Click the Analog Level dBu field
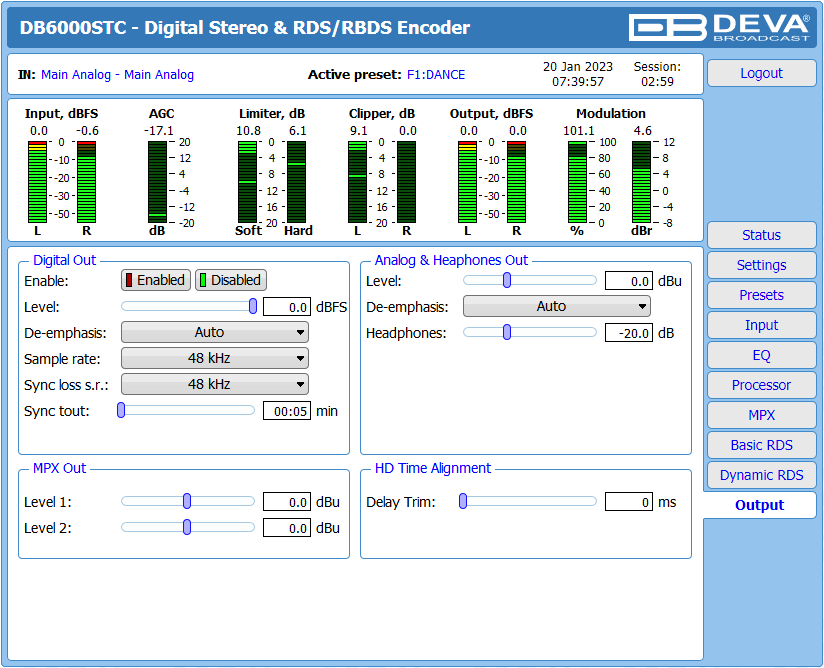824x668 pixels. (x=629, y=281)
